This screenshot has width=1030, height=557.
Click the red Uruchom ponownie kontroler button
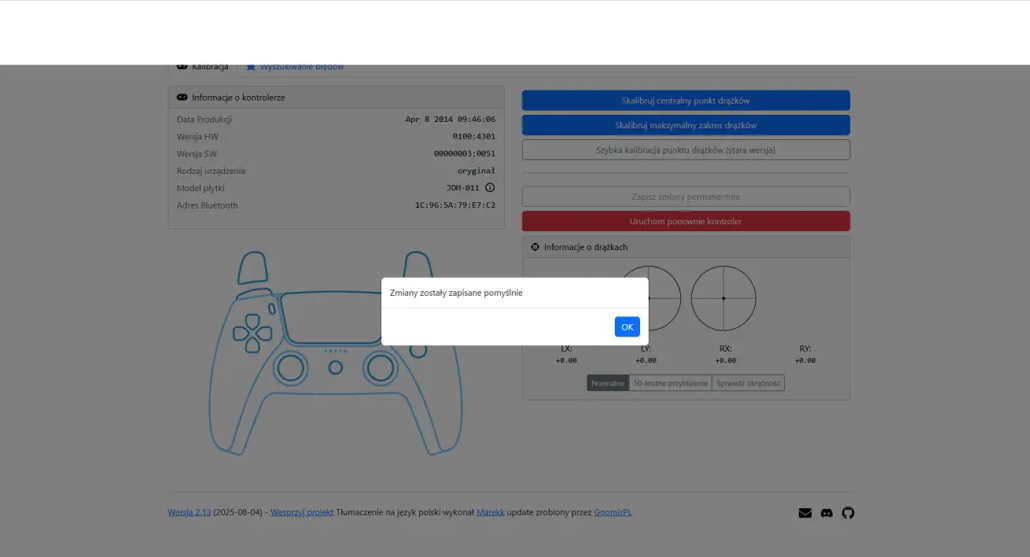click(x=685, y=221)
